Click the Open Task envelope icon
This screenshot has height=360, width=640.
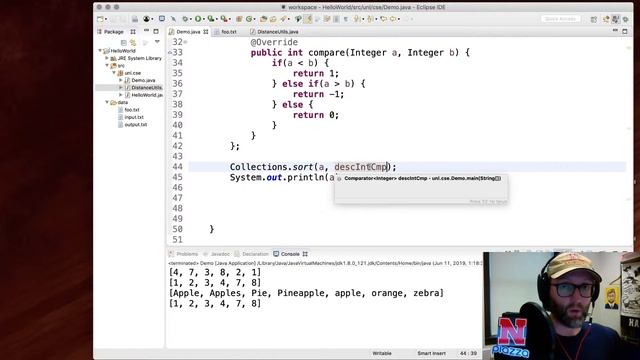273,19
